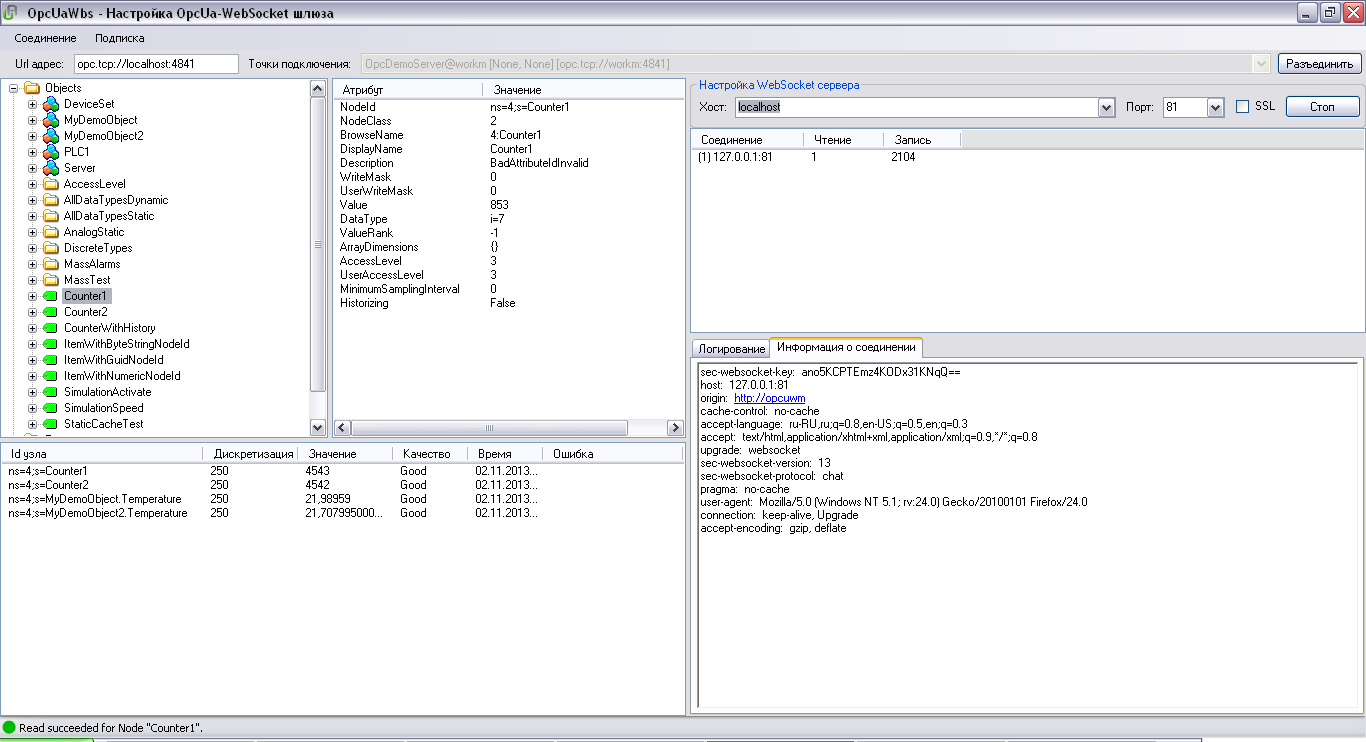Click the green Counter2 variable tag icon

(x=50, y=312)
